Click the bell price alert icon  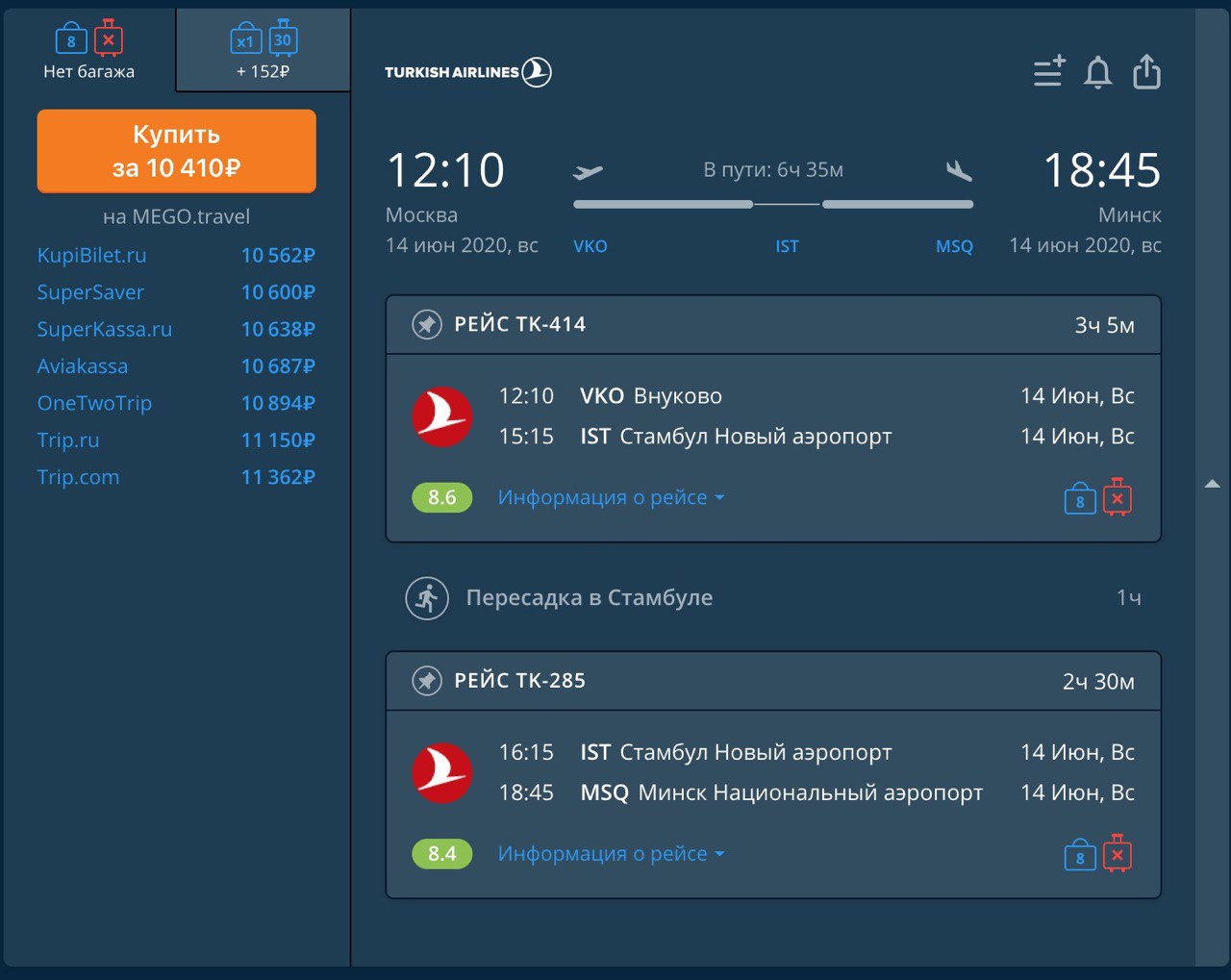click(1097, 72)
